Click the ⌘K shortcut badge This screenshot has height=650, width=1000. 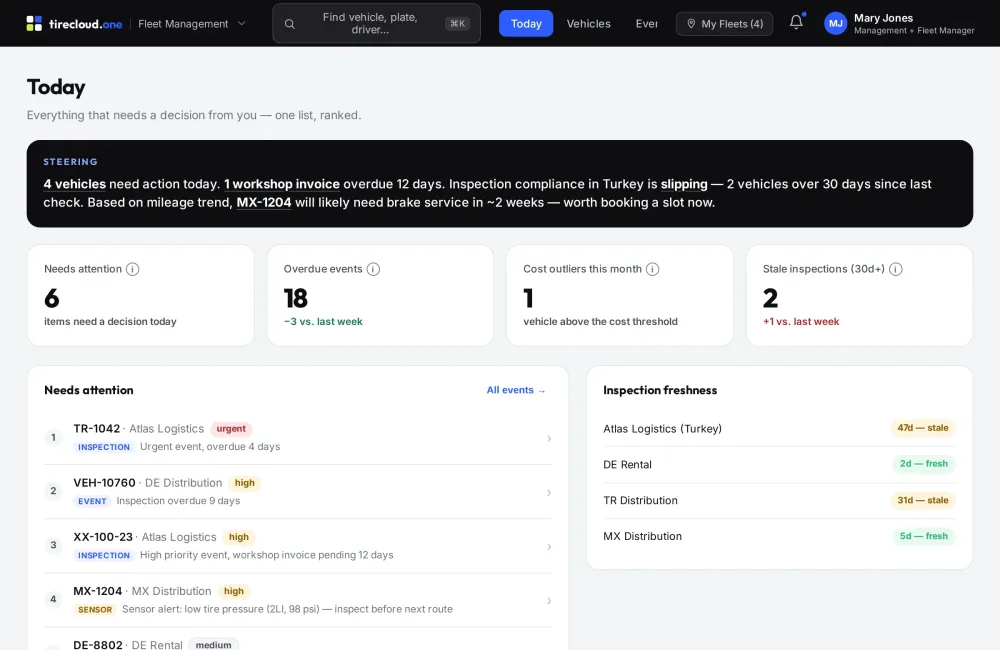pyautogui.click(x=457, y=24)
